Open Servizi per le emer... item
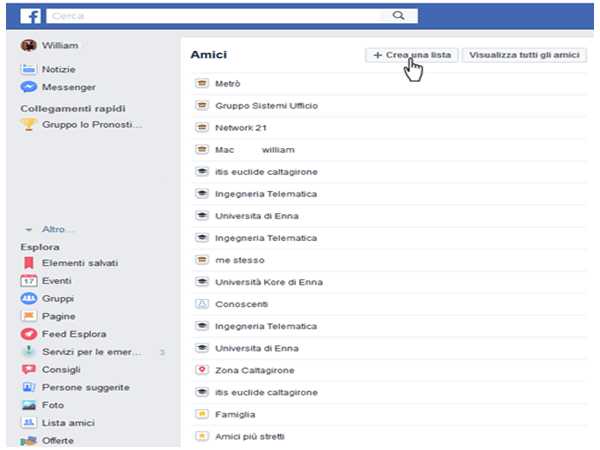600x450 pixels. pos(92,352)
